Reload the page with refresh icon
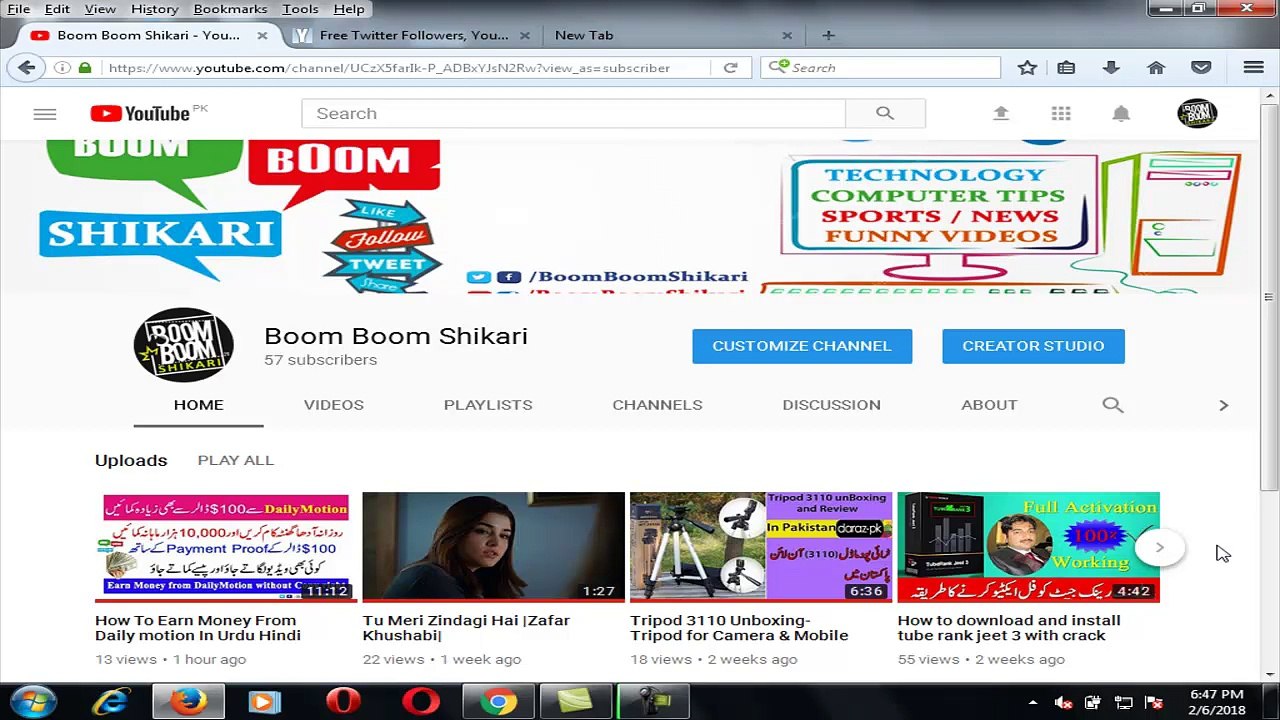The image size is (1280, 720). pyautogui.click(x=731, y=68)
